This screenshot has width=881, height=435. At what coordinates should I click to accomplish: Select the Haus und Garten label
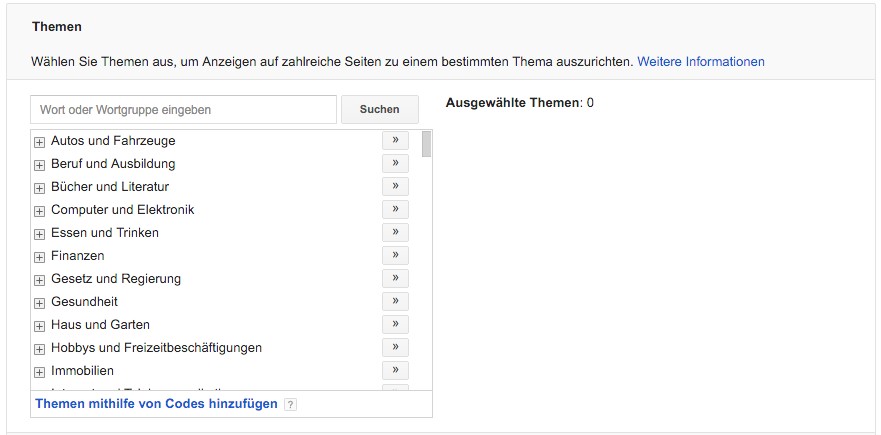[x=100, y=325]
